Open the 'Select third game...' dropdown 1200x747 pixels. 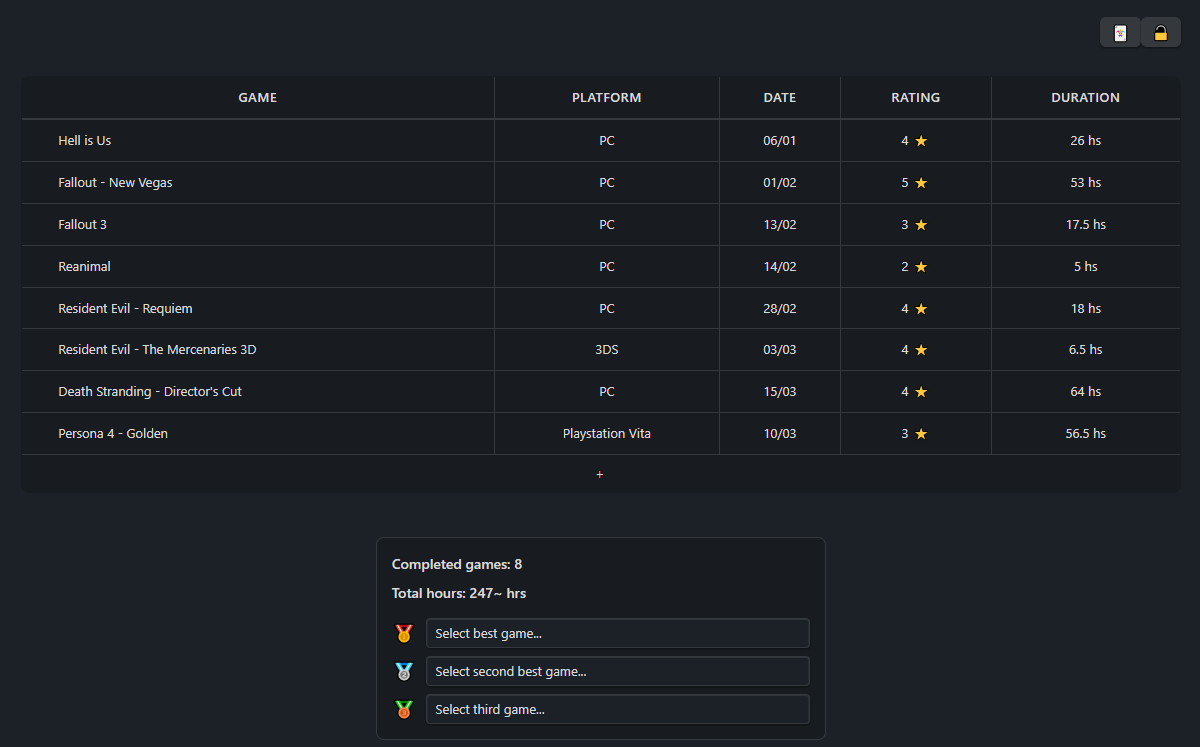pos(617,709)
